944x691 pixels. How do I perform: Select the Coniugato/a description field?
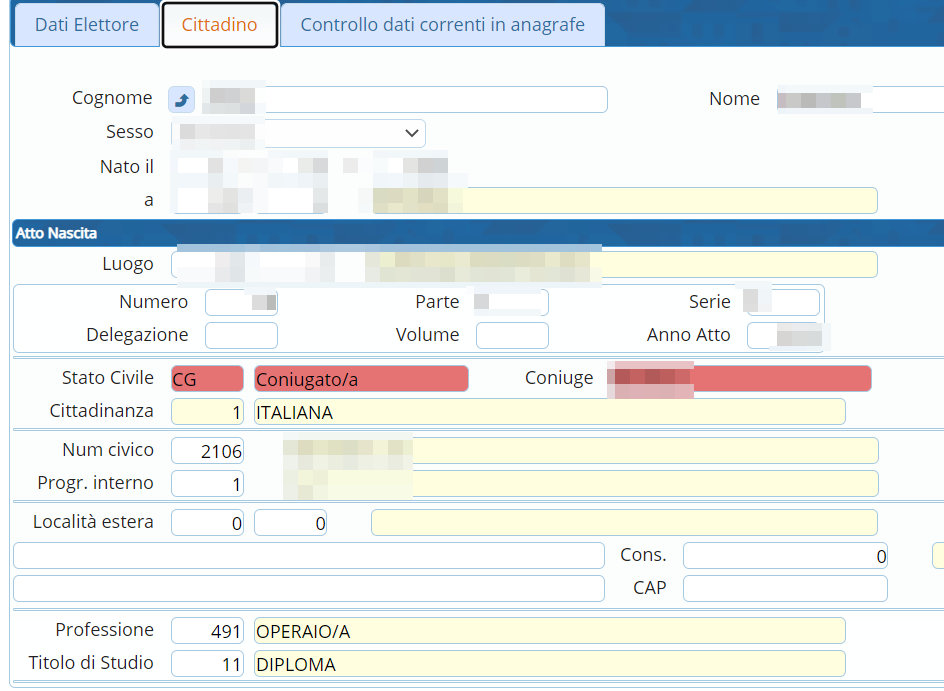click(x=361, y=379)
